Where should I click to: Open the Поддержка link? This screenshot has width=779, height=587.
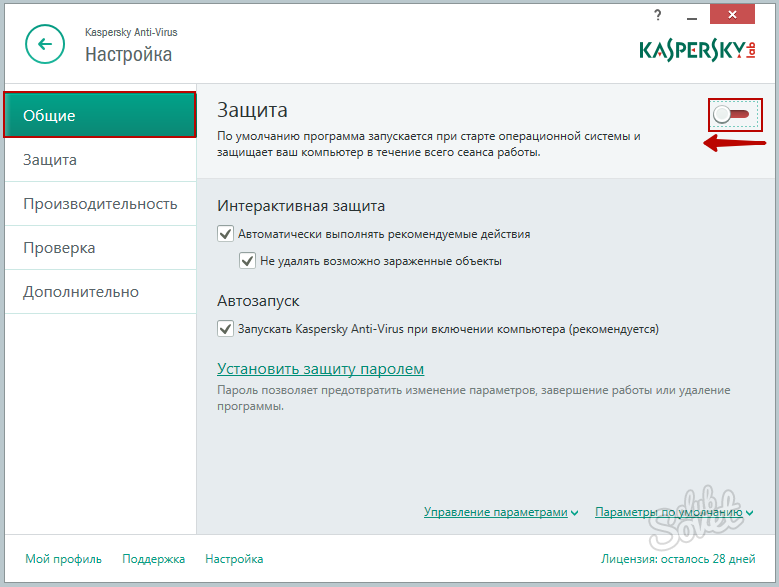pos(154,559)
